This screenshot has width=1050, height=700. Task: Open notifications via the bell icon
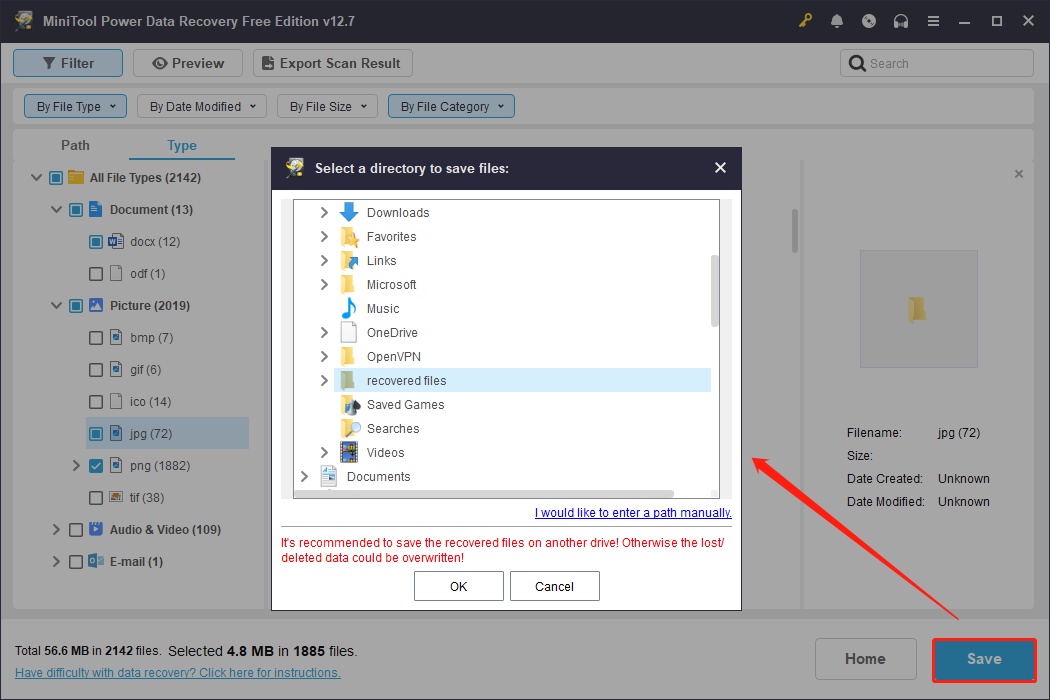coord(837,19)
